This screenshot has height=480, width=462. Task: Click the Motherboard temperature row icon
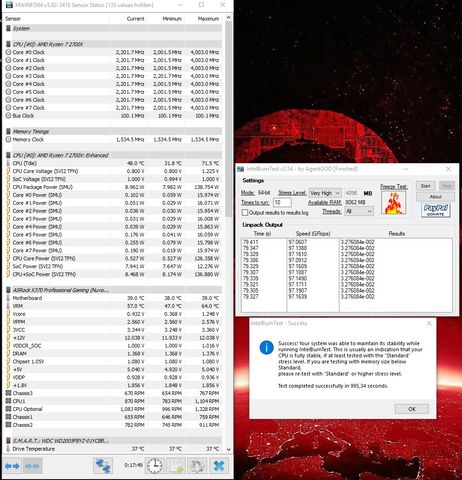click(8, 298)
